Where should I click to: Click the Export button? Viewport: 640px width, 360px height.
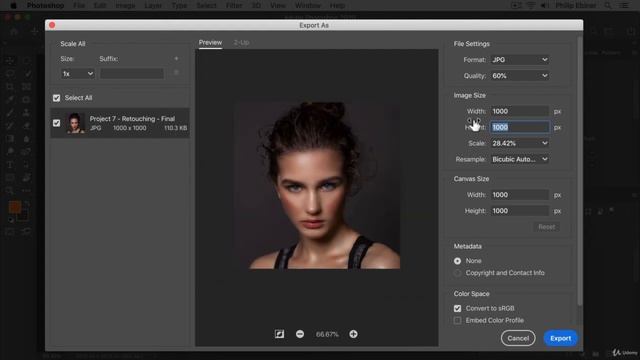click(560, 338)
